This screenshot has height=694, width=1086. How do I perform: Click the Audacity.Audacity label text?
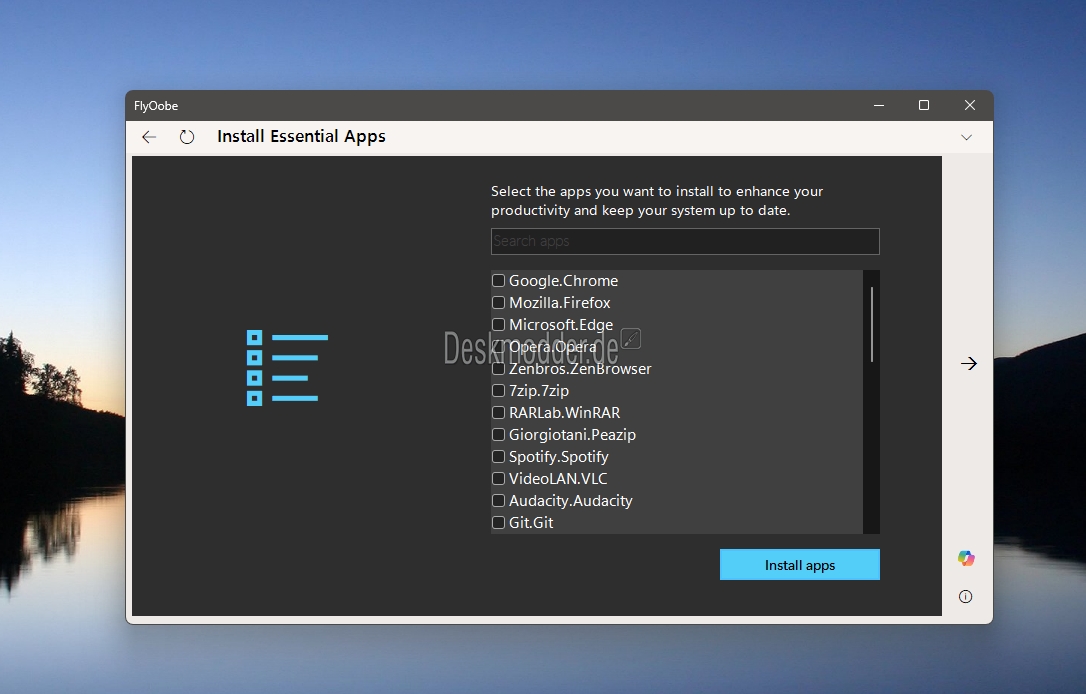571,501
